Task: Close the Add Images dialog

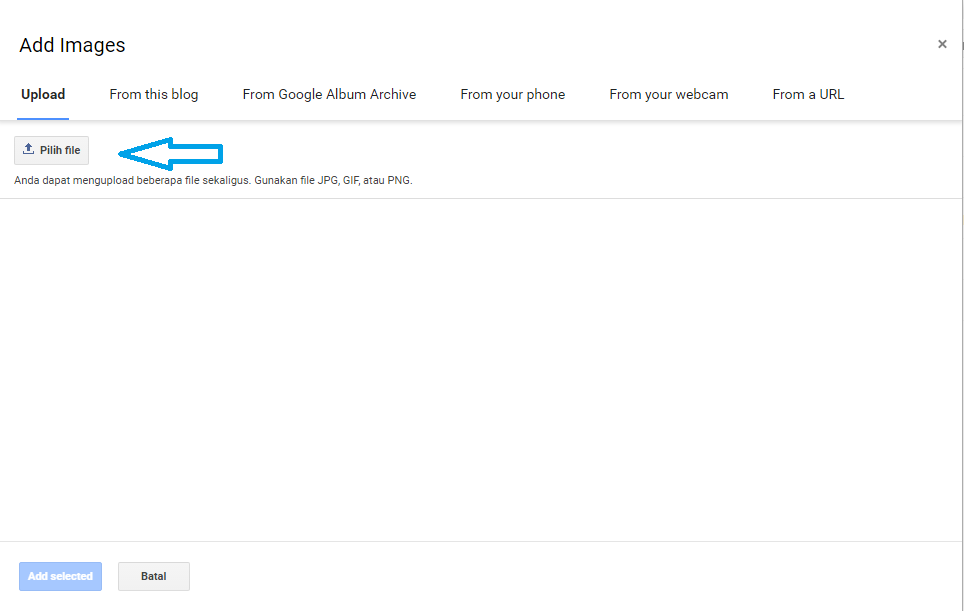Action: point(942,44)
